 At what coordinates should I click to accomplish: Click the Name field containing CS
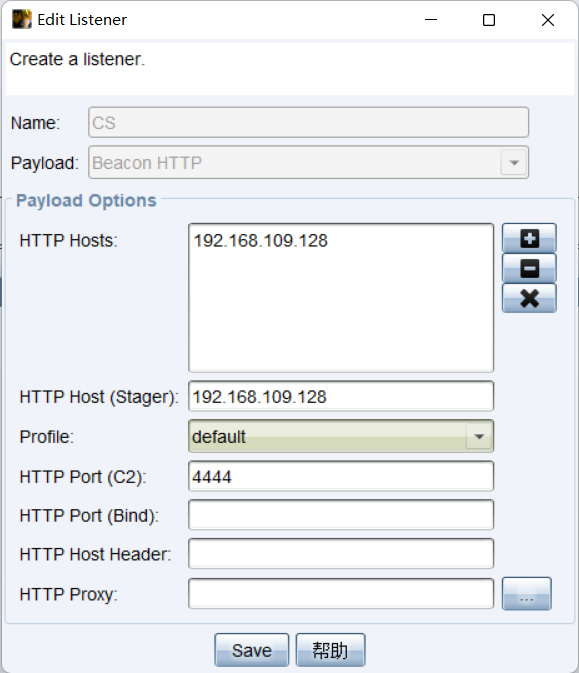(308, 123)
